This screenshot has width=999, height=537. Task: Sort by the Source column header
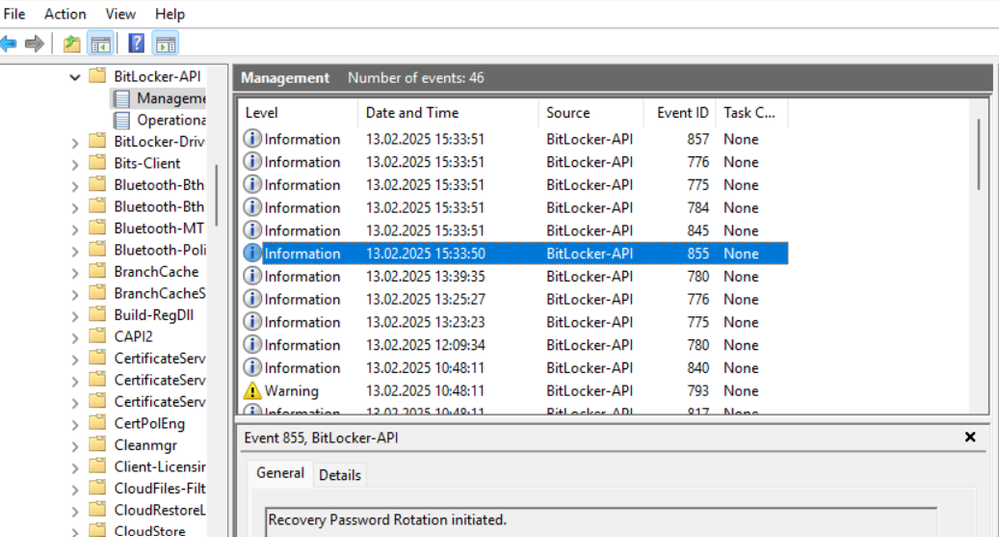click(x=591, y=113)
